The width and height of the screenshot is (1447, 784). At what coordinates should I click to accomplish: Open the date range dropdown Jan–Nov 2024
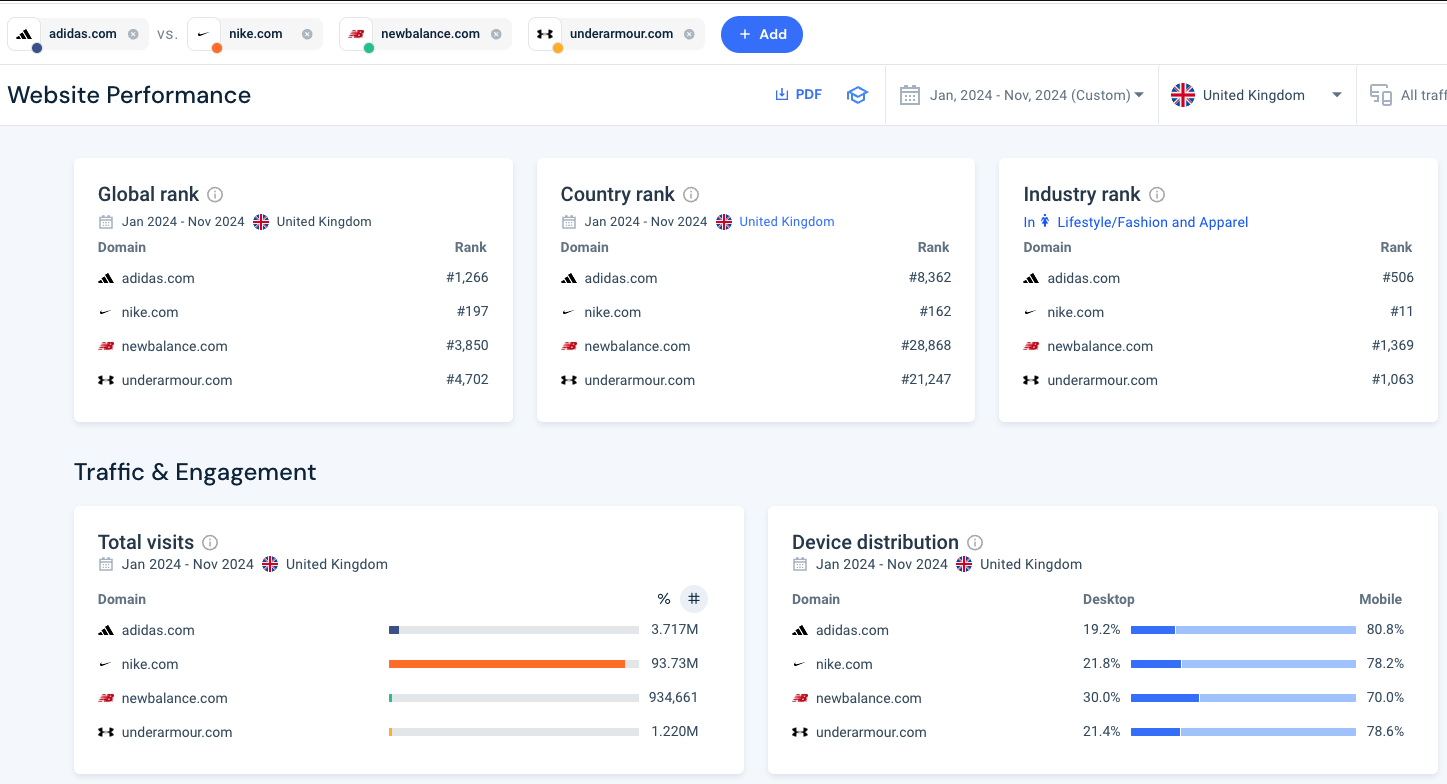point(1036,95)
